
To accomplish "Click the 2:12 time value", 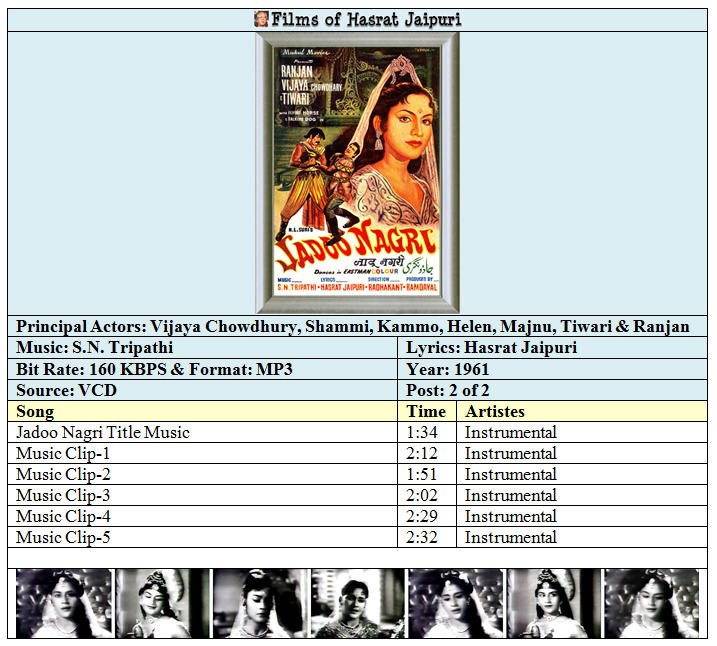I will tap(422, 454).
